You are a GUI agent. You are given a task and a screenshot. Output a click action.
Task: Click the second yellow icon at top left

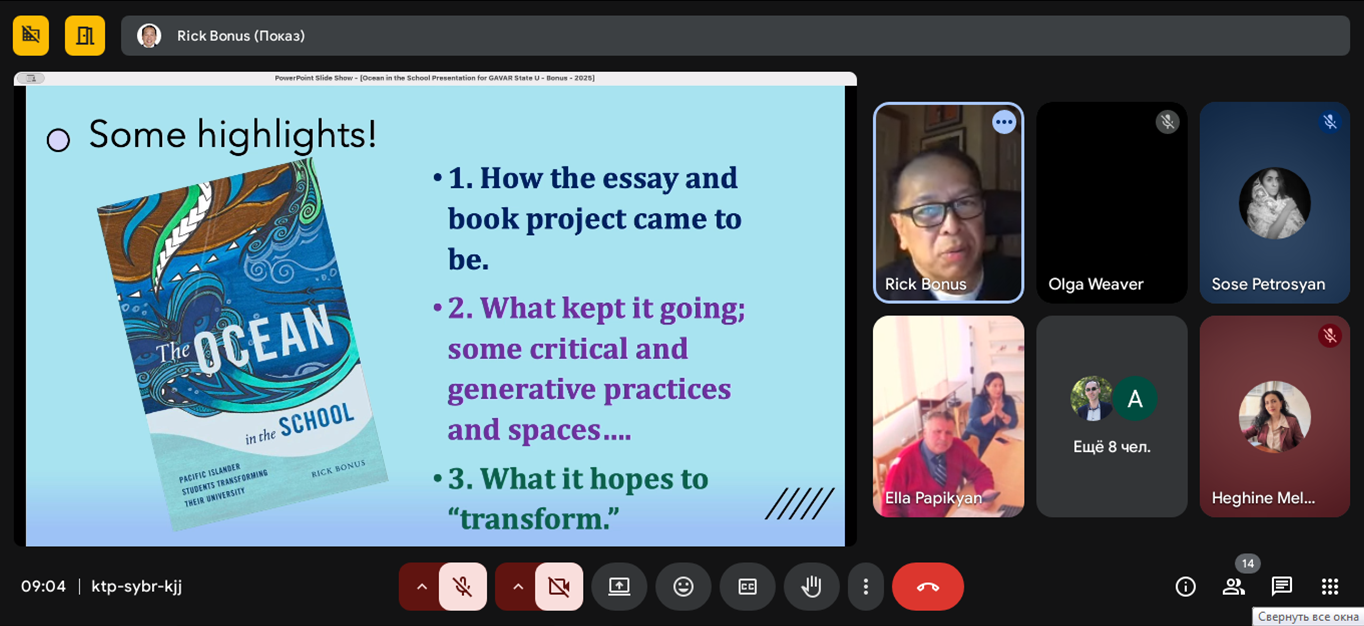coord(85,35)
